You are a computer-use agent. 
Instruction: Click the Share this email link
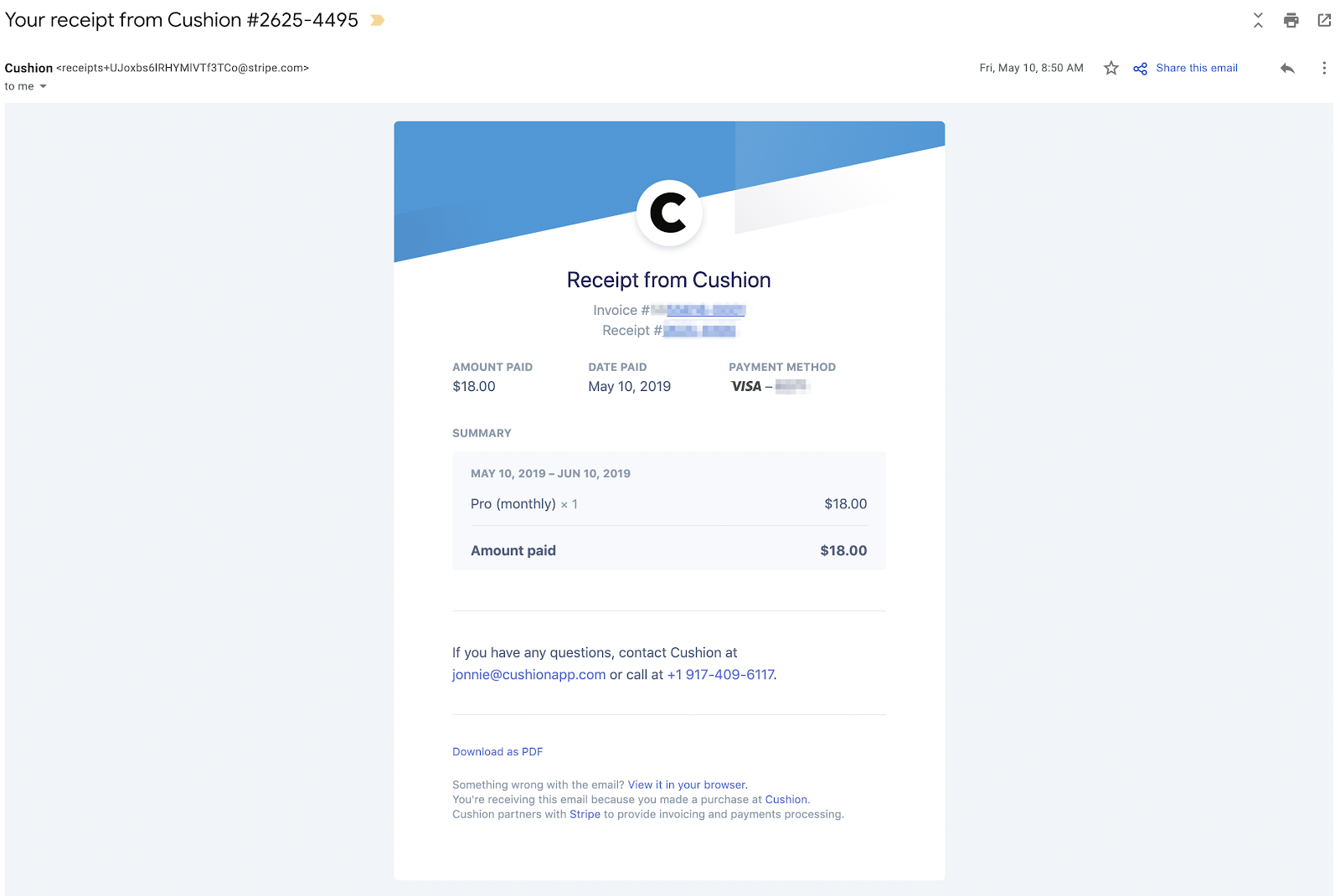[1197, 68]
